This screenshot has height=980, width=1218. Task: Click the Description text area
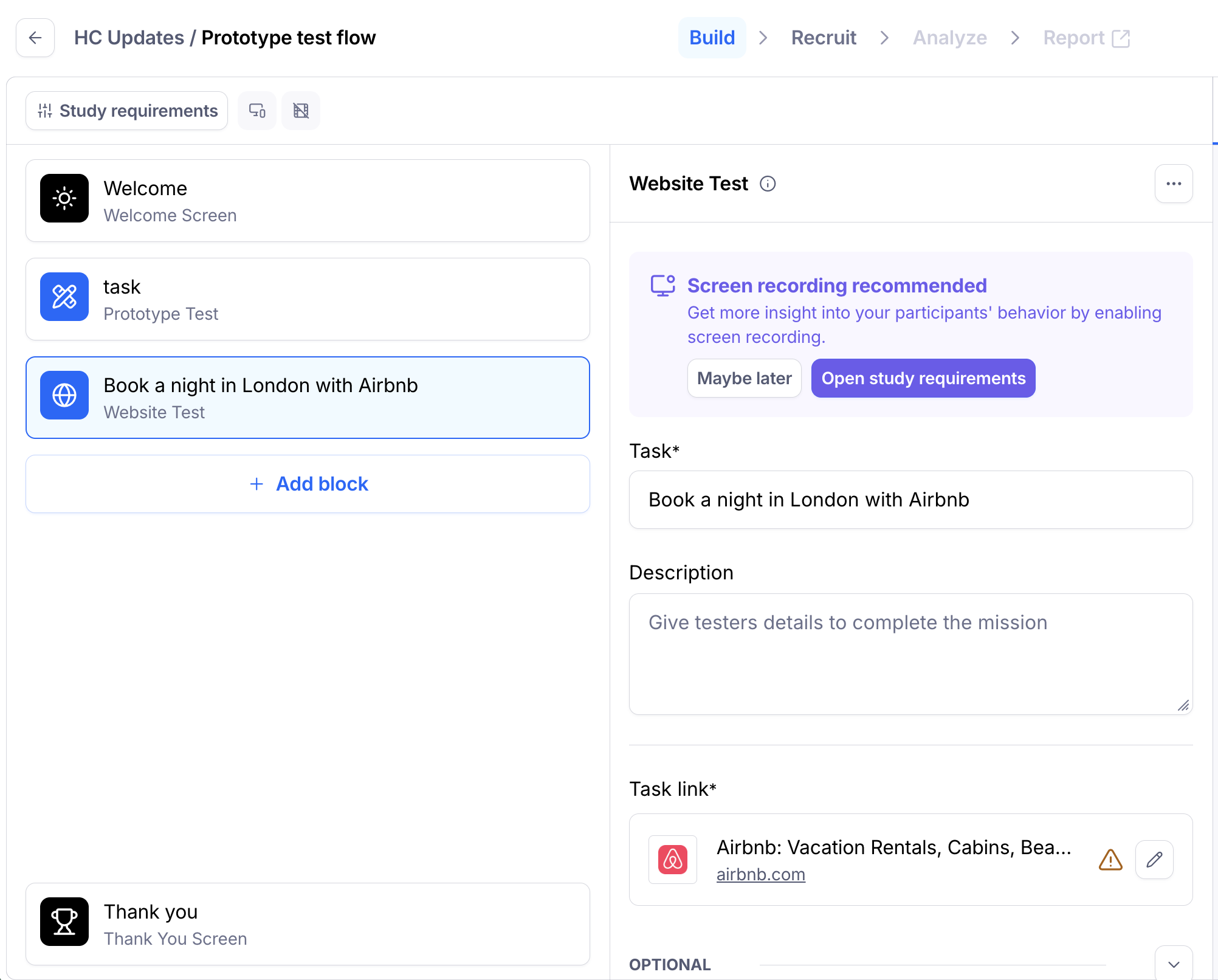(x=911, y=654)
